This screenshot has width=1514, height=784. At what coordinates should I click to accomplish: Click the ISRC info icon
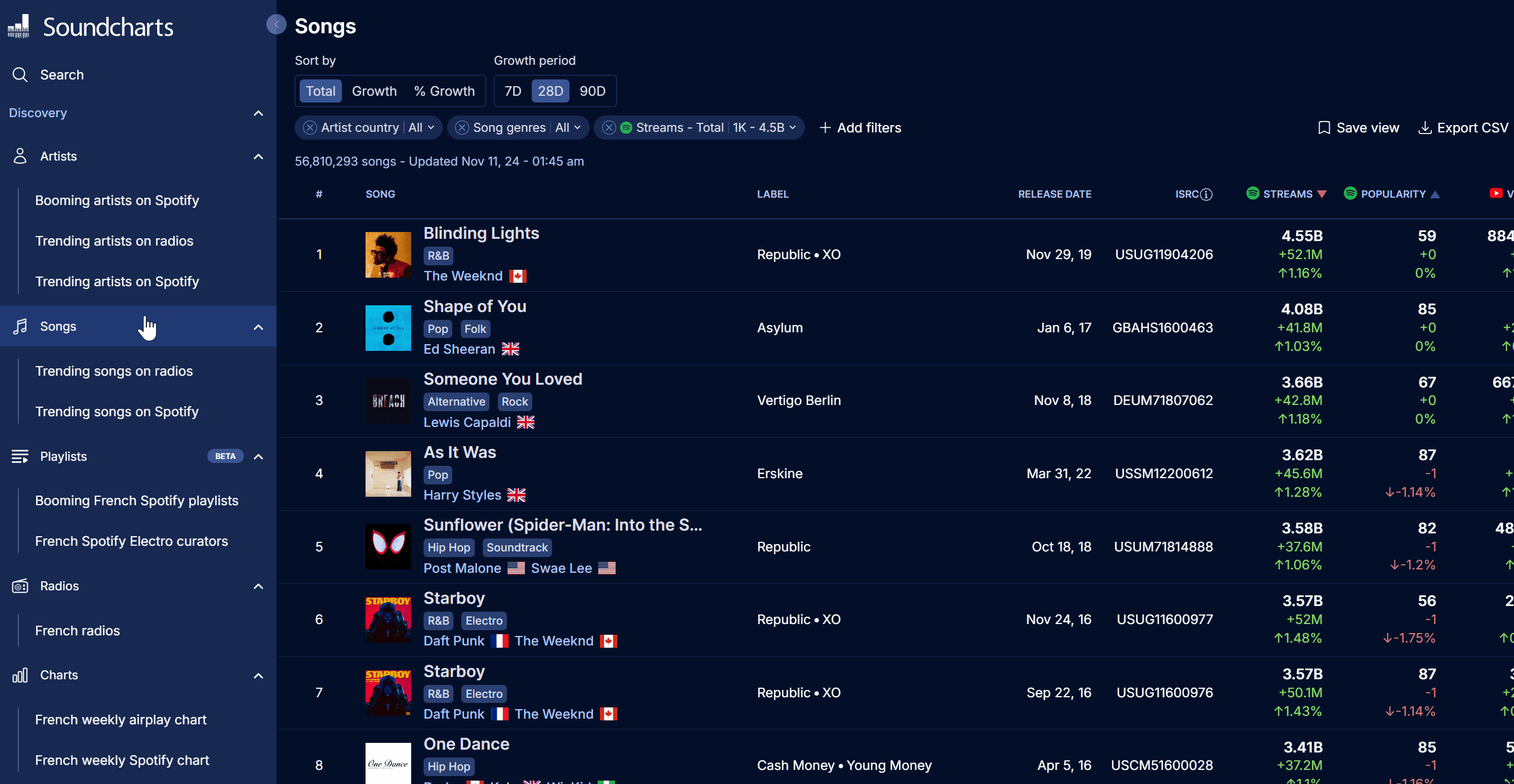[x=1206, y=194]
